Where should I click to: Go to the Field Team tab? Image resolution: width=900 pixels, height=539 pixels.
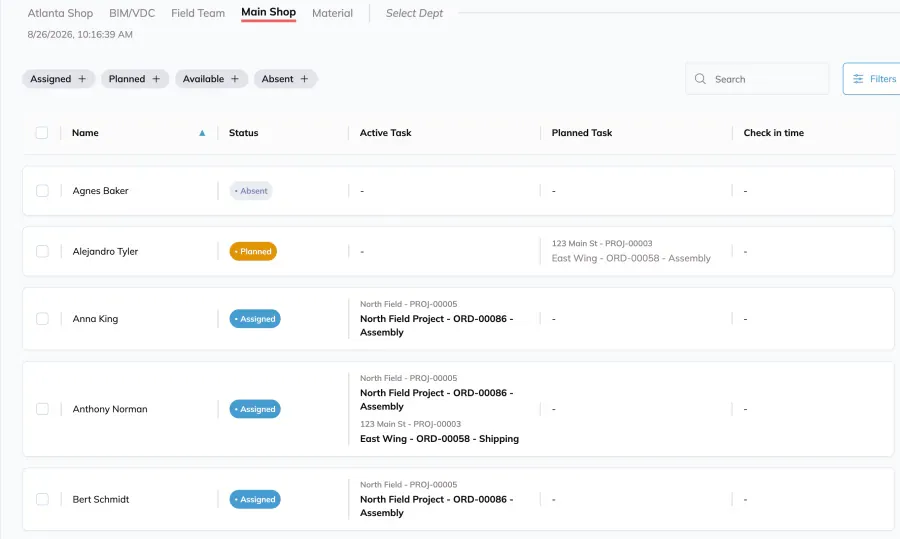pyautogui.click(x=198, y=13)
